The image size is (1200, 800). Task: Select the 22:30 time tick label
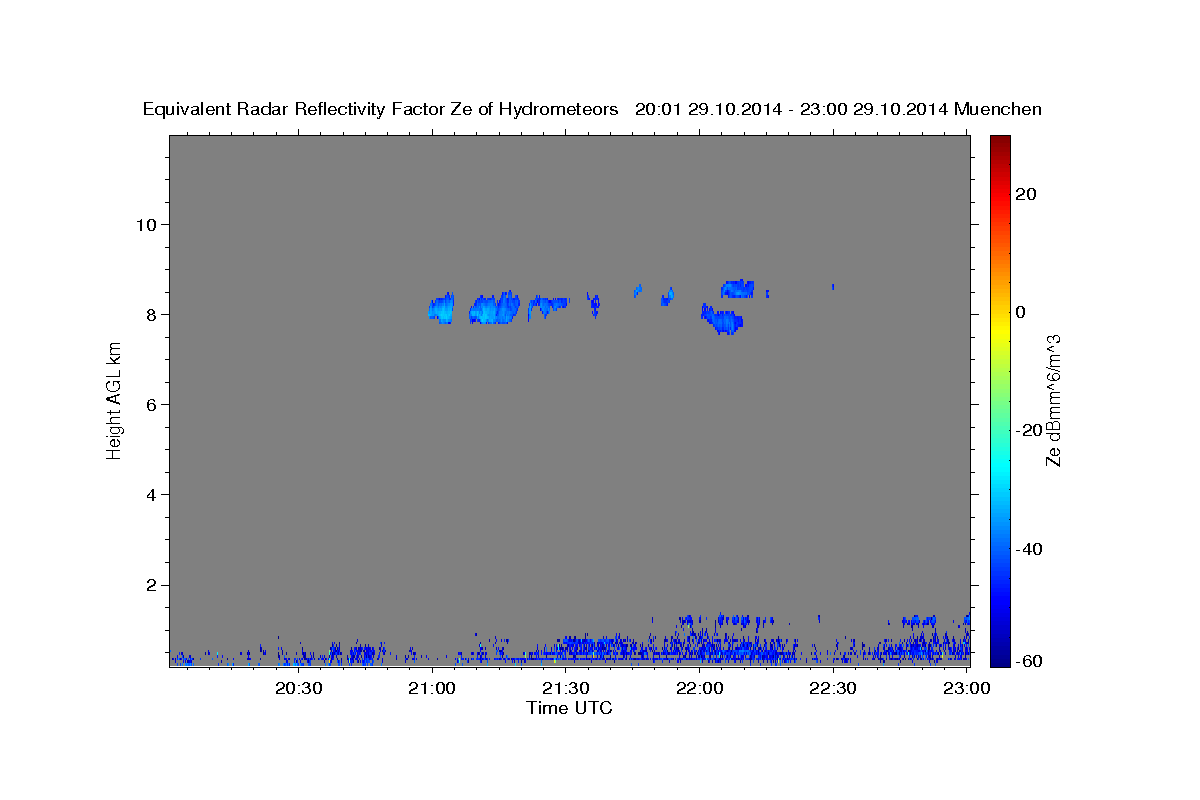[833, 688]
